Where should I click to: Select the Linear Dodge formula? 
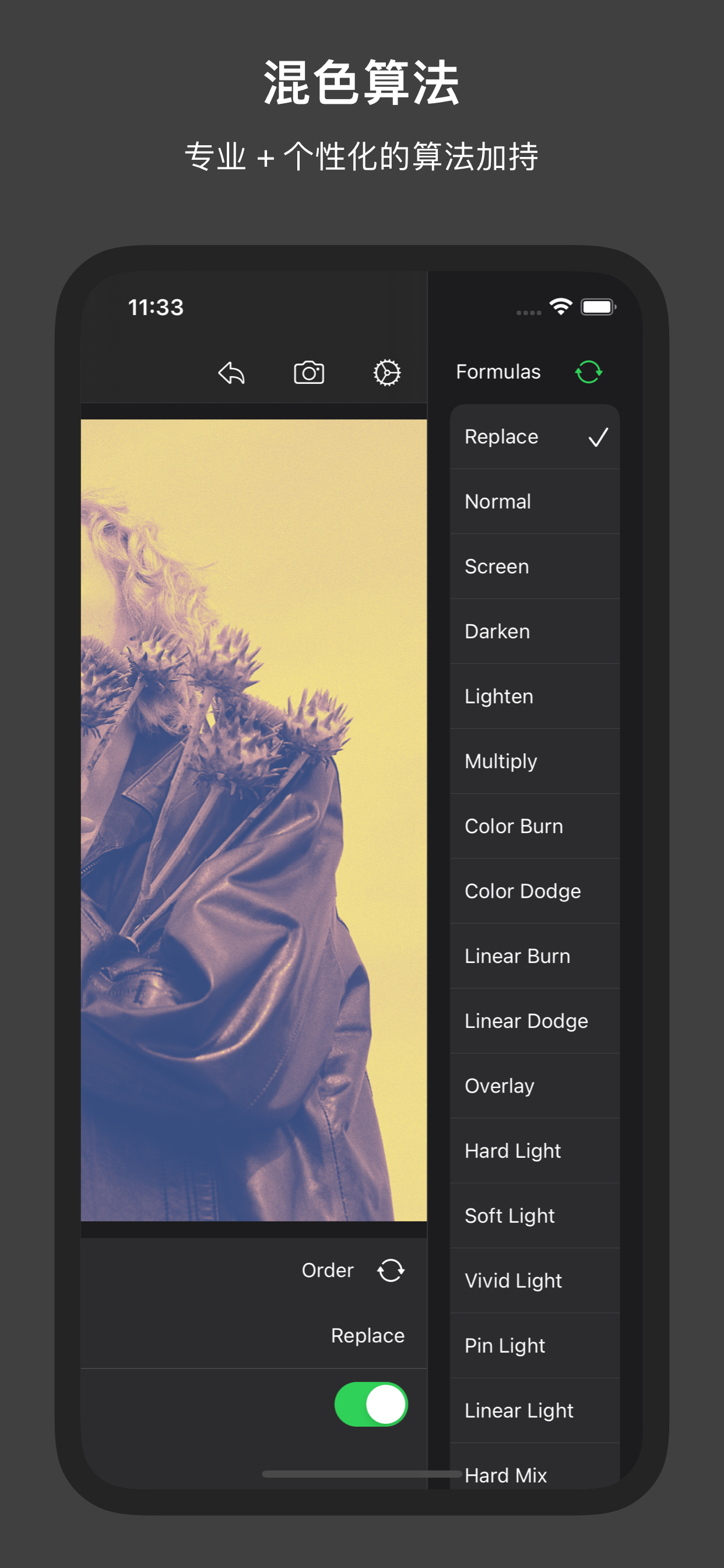coord(535,1021)
